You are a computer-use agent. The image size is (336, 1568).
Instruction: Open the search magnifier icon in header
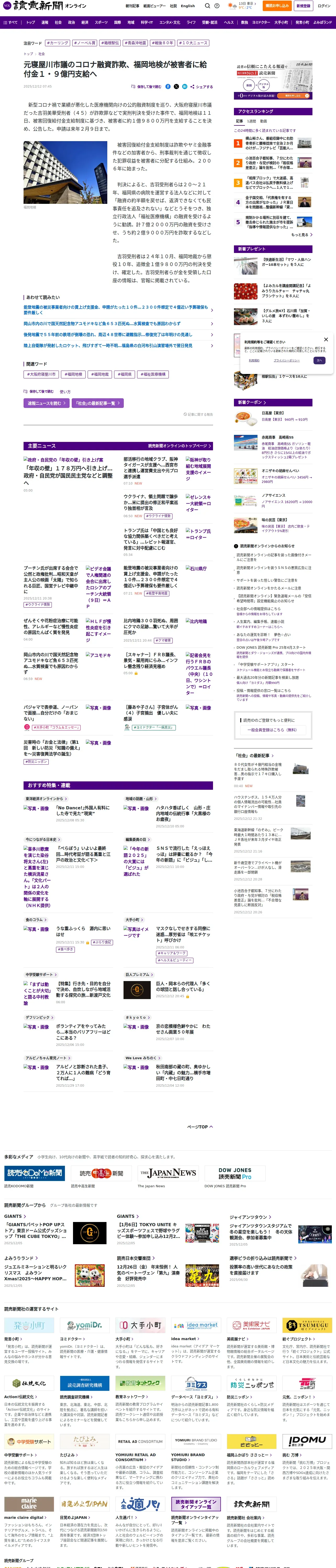(x=207, y=5)
